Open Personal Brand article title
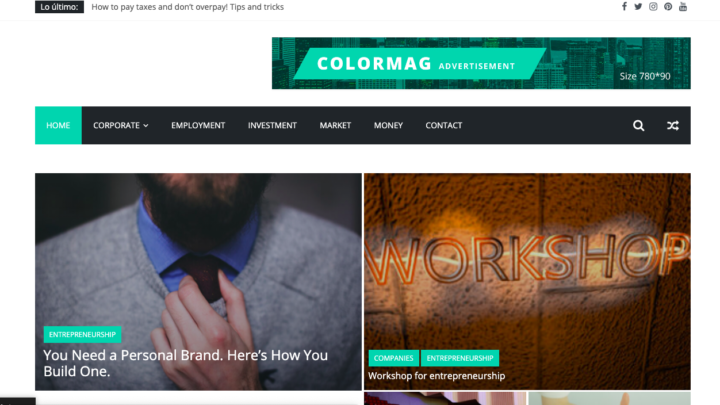720x405 pixels. [x=186, y=363]
